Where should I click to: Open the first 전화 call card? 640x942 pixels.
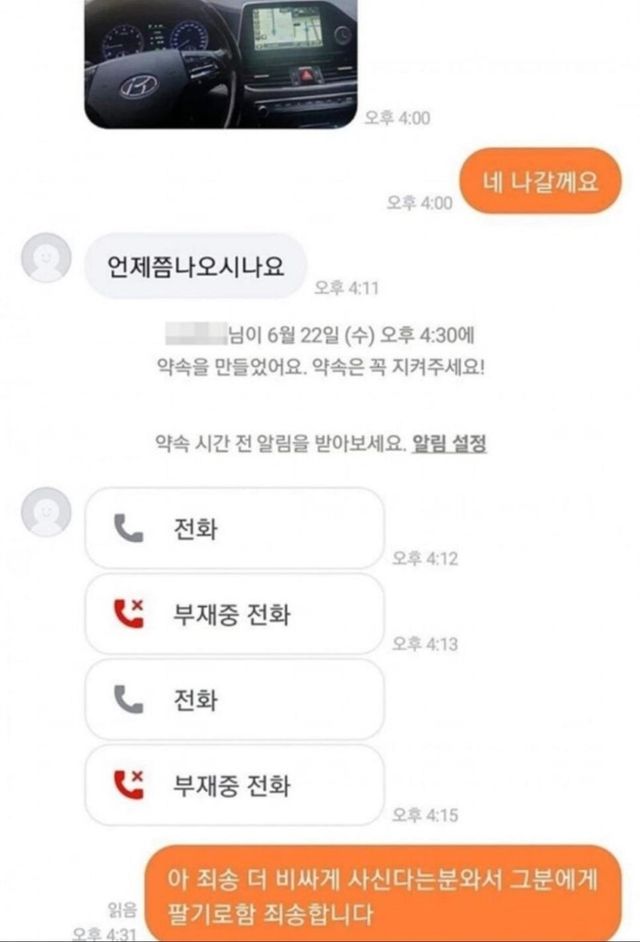[234, 529]
